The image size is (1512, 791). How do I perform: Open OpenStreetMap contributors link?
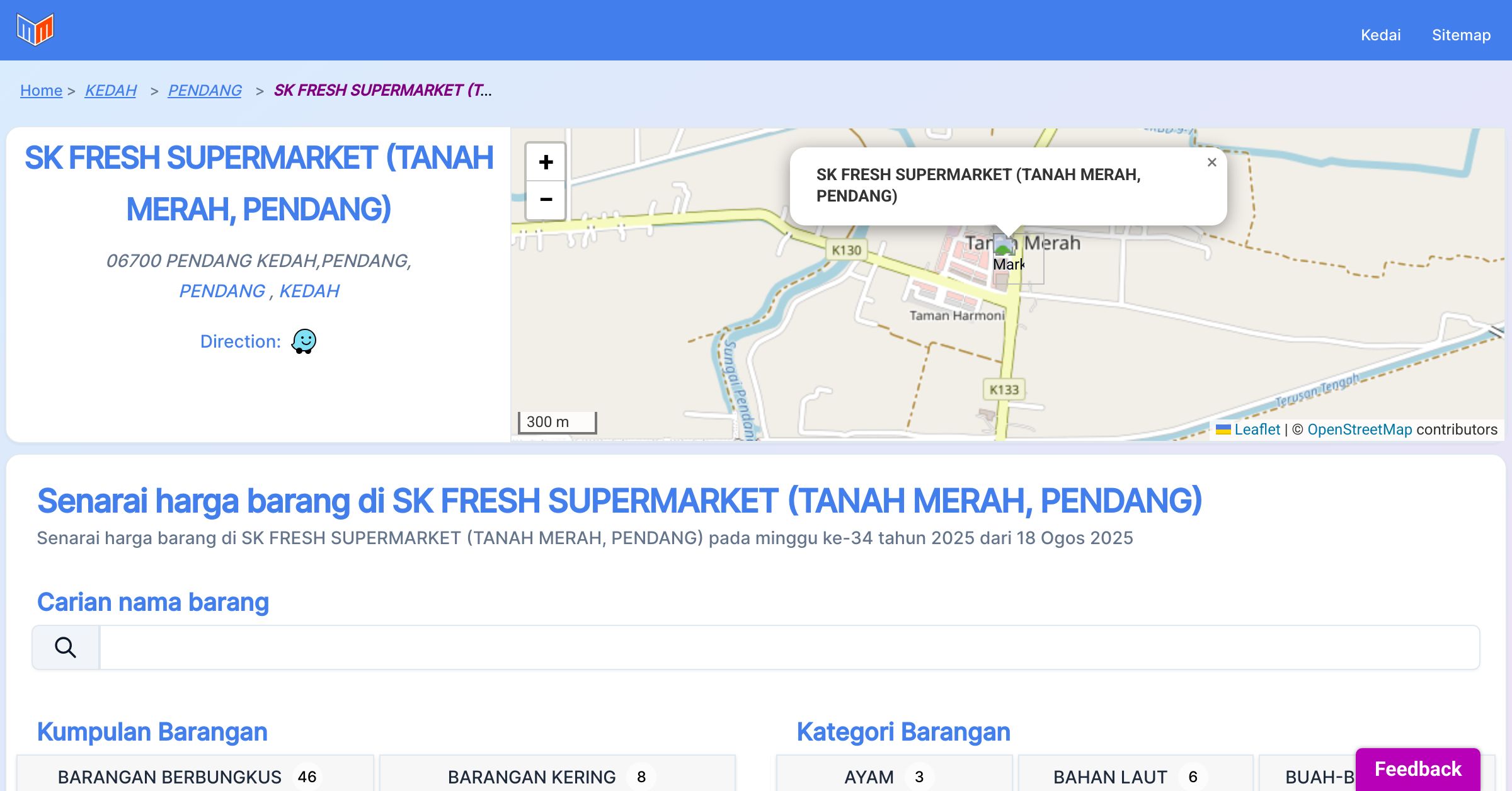point(1360,430)
